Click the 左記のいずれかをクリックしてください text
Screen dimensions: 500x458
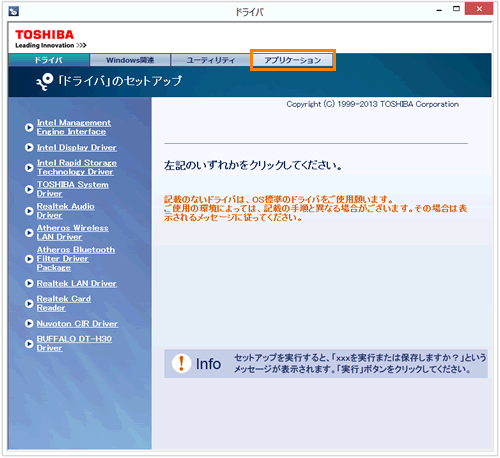point(253,165)
